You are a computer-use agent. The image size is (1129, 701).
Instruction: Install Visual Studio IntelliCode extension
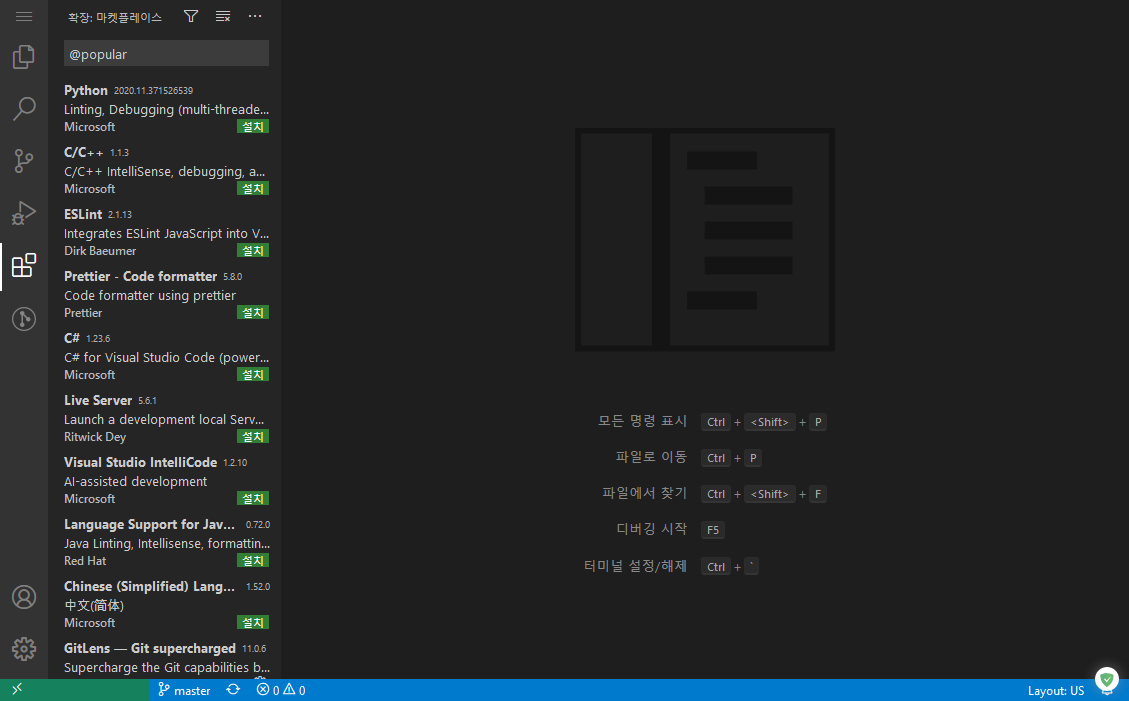253,498
